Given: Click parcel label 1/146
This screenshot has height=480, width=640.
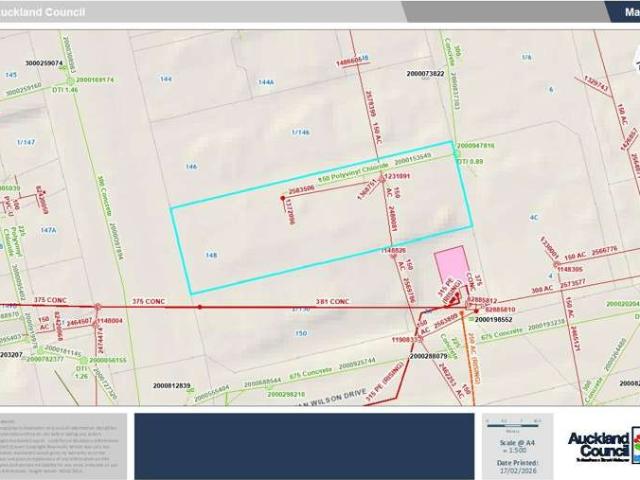Looking at the screenshot, I should pos(300,132).
